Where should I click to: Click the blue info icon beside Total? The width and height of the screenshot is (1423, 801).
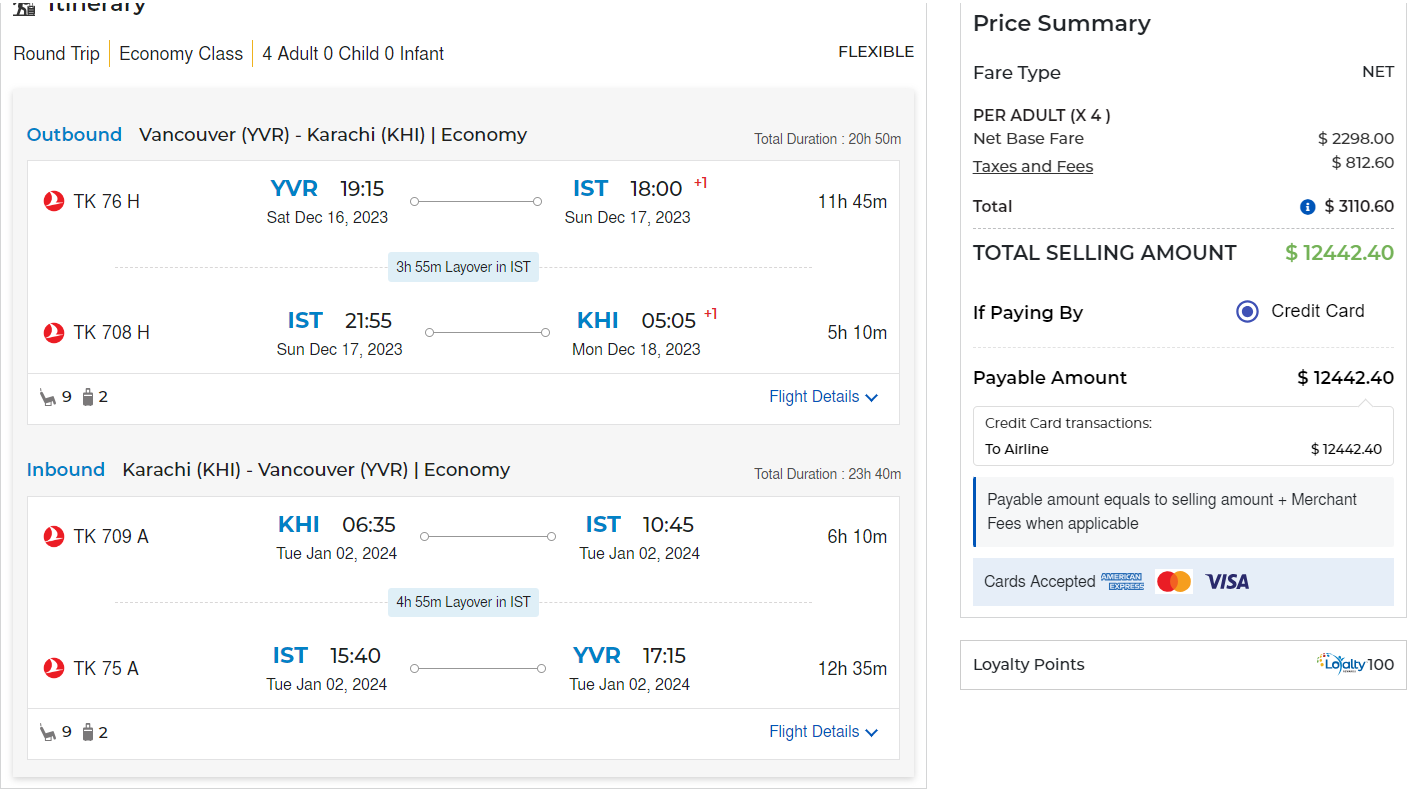1307,207
